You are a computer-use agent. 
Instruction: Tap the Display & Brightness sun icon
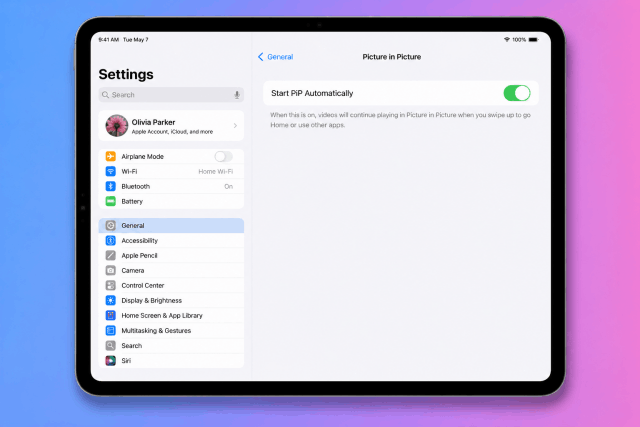(111, 300)
